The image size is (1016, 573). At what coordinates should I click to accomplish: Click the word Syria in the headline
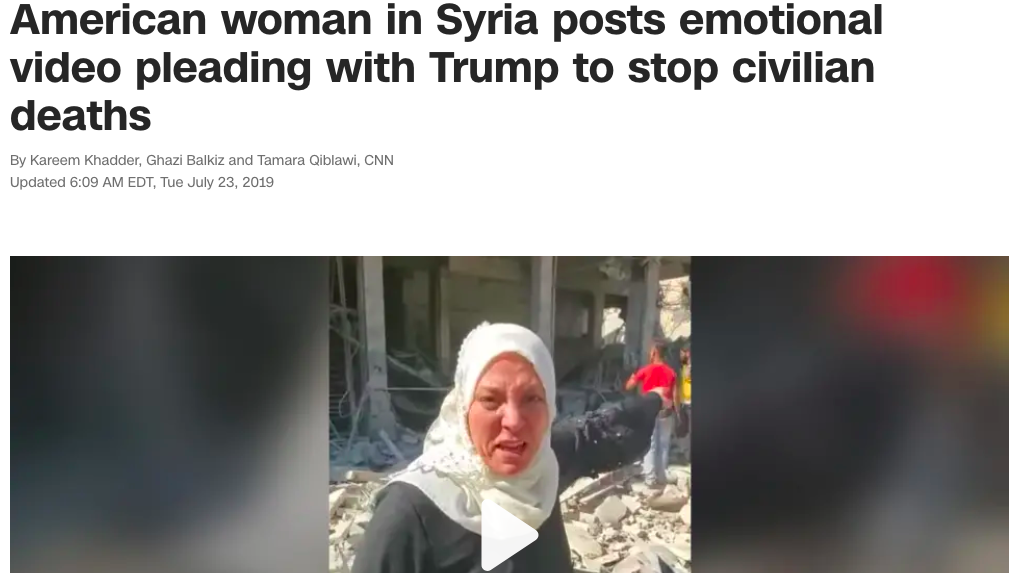pyautogui.click(x=487, y=21)
